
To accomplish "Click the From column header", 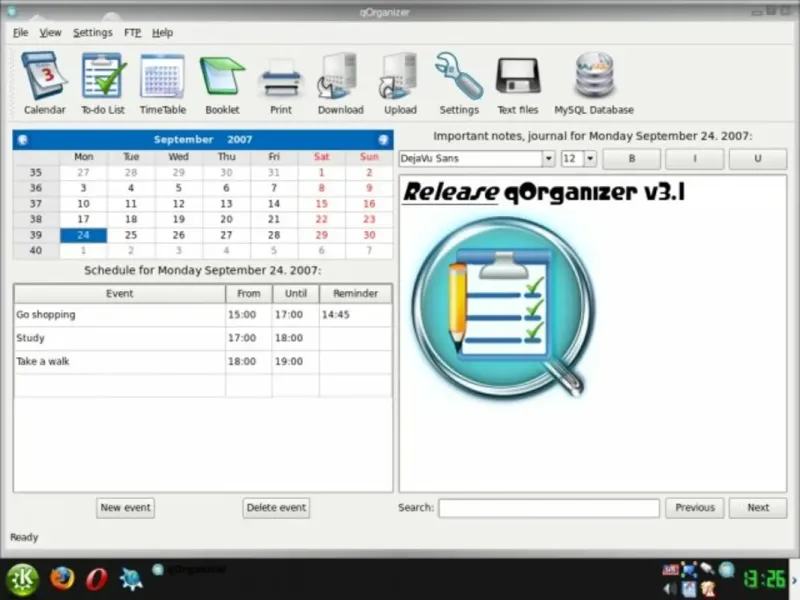I will [248, 294].
